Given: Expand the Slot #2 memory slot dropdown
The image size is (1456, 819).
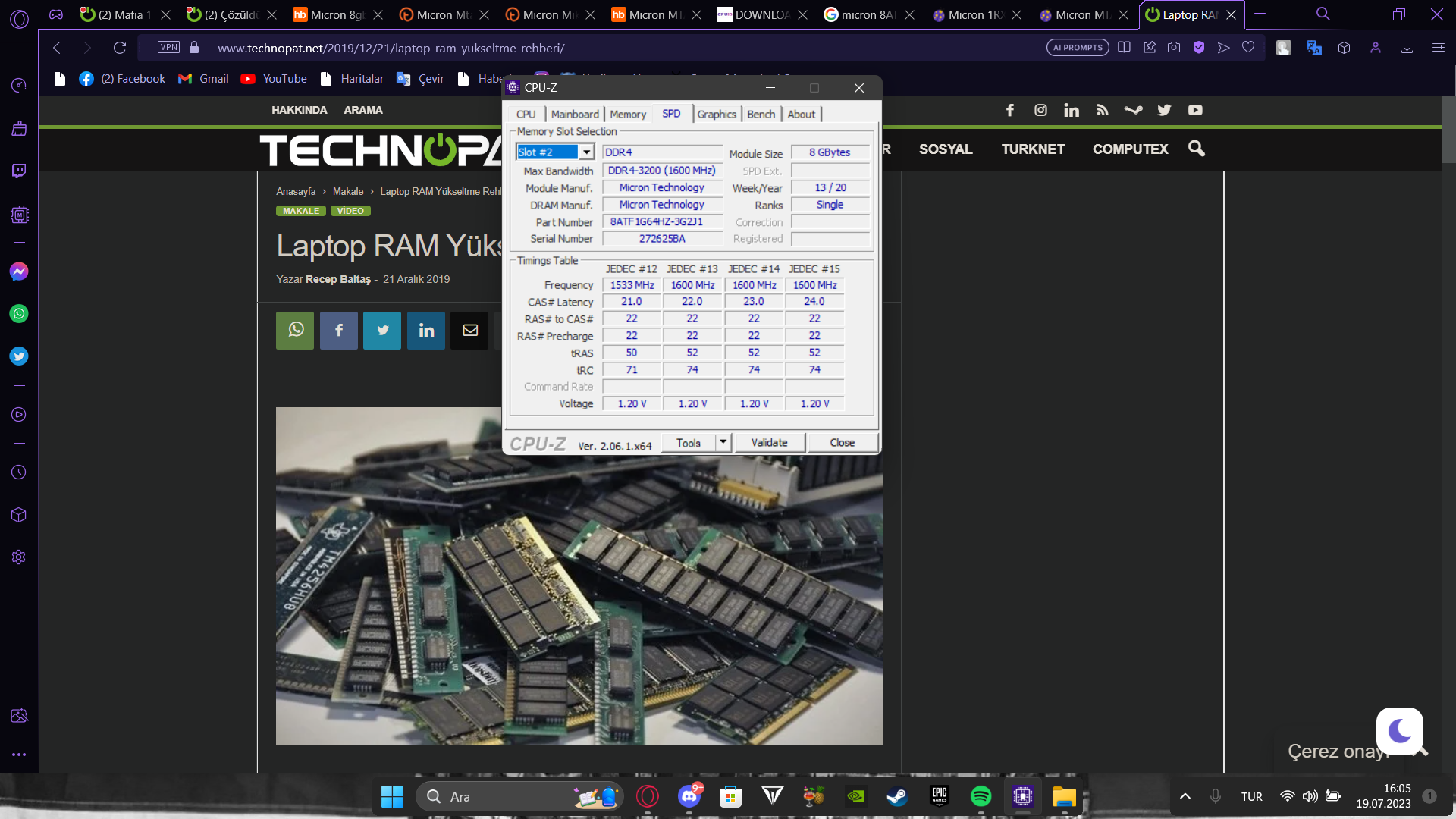Looking at the screenshot, I should coord(586,152).
